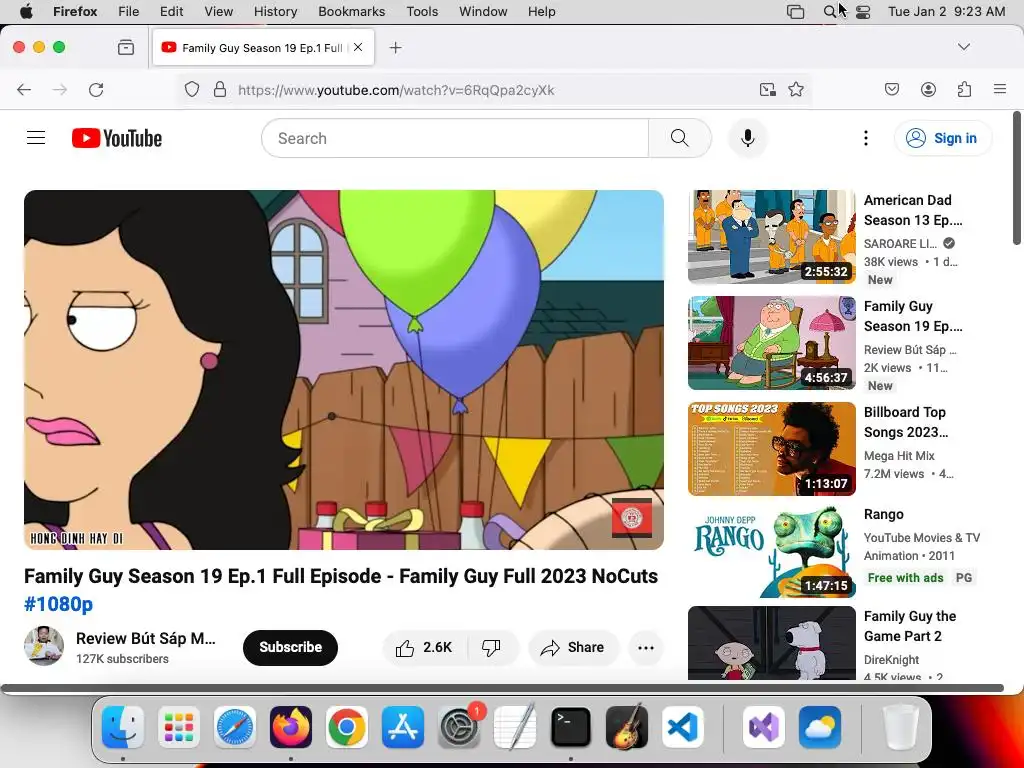Viewport: 1024px width, 768px height.
Task: Click the menu bar clock Tue Jan 2
Action: tap(946, 12)
